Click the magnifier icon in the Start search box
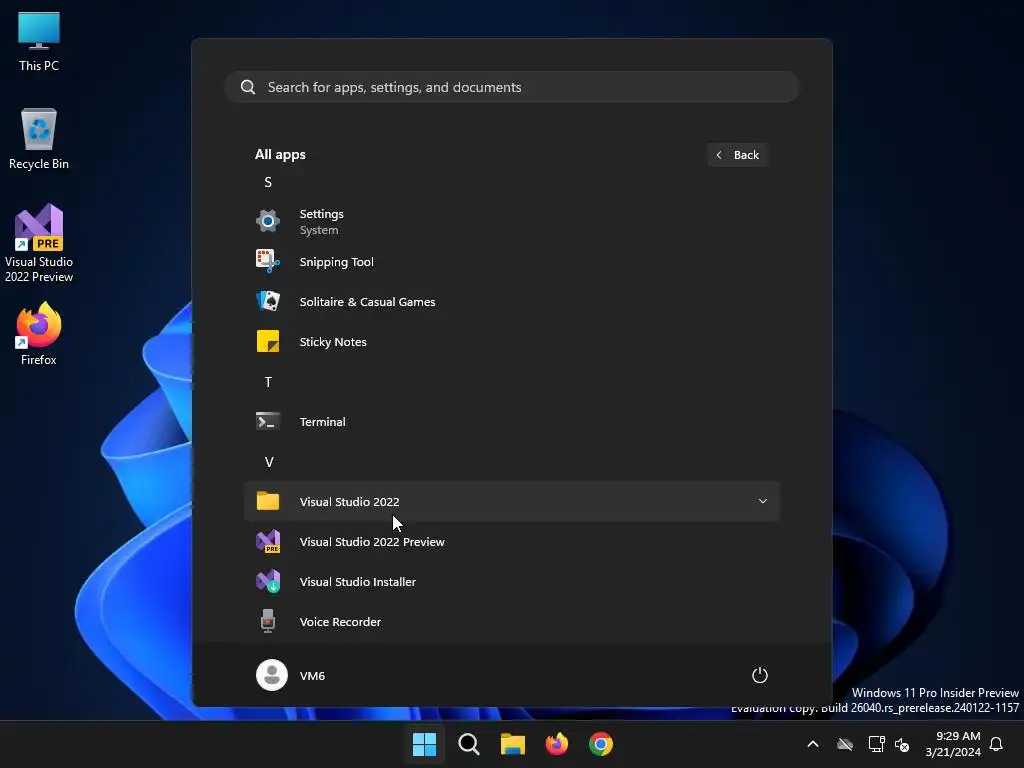 [248, 87]
